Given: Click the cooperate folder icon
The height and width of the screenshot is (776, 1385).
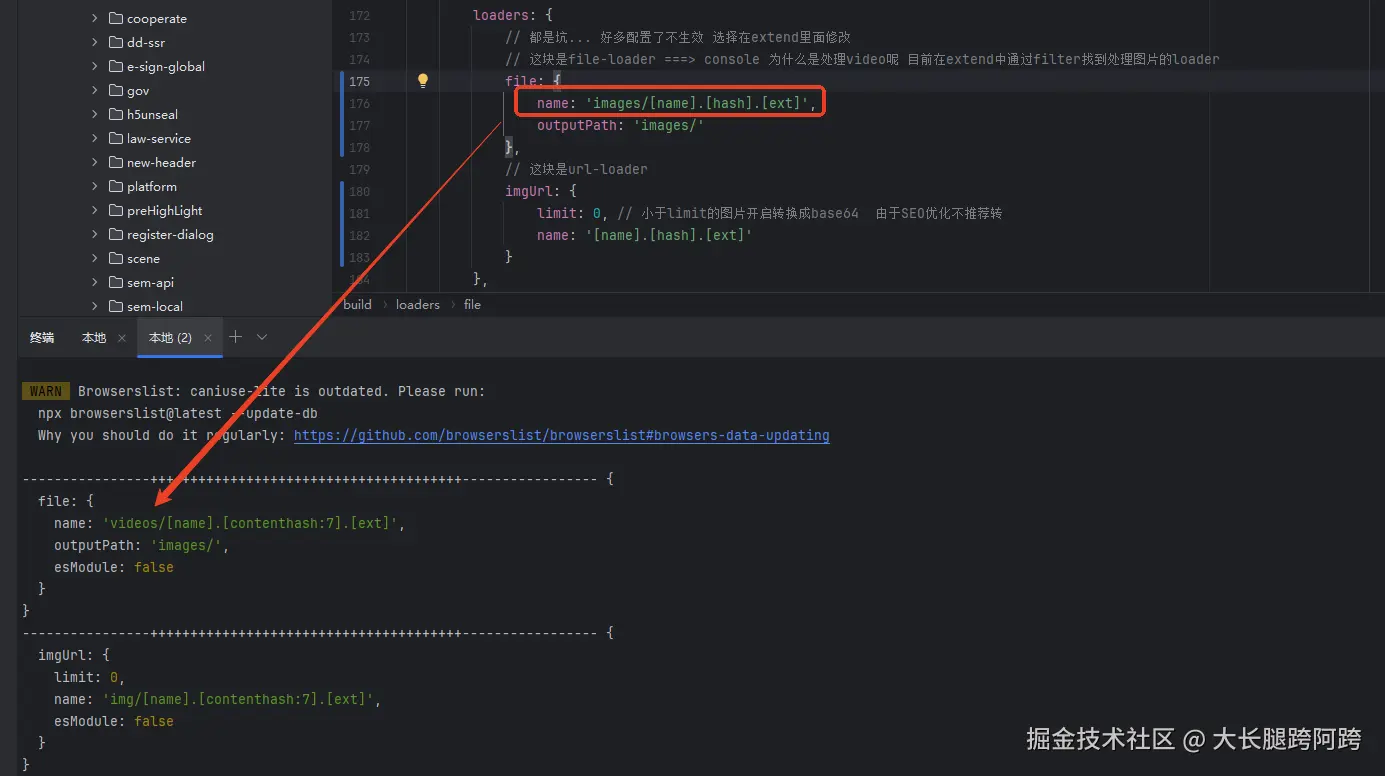Looking at the screenshot, I should point(115,18).
